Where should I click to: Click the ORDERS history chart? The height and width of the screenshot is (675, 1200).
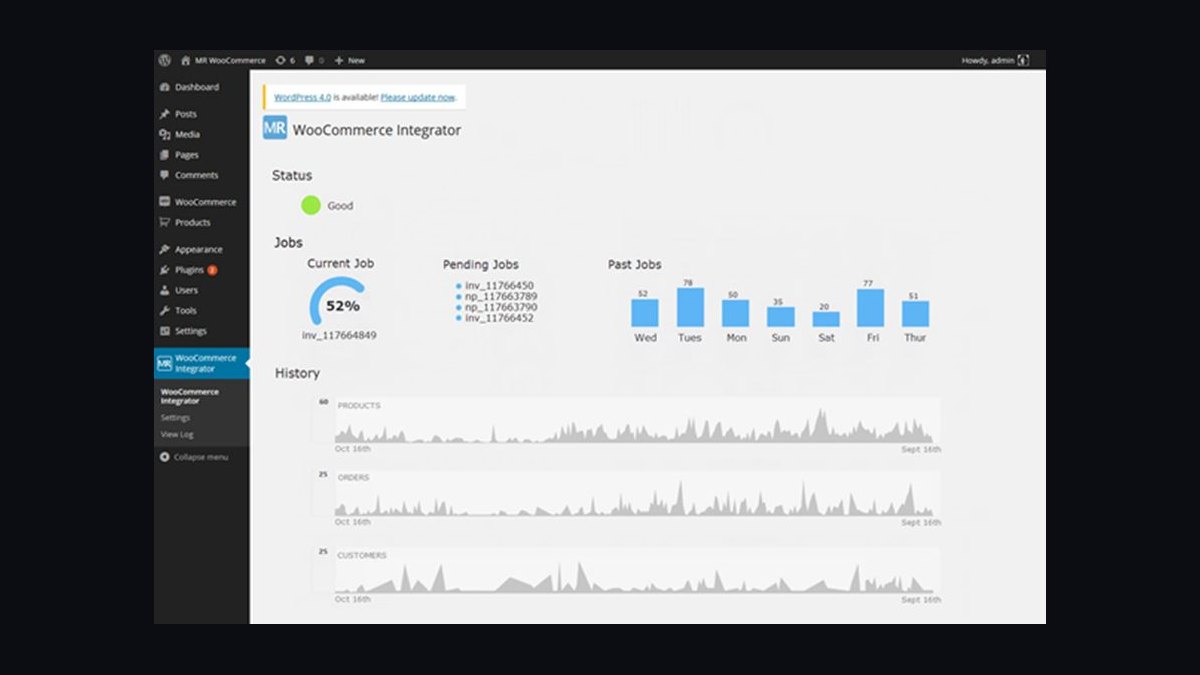tap(636, 493)
